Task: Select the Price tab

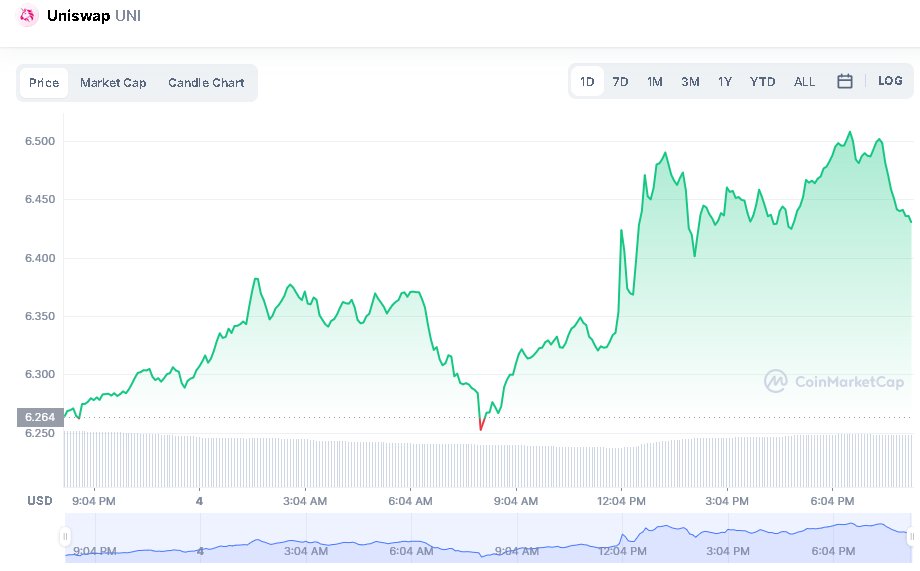Action: coord(44,83)
